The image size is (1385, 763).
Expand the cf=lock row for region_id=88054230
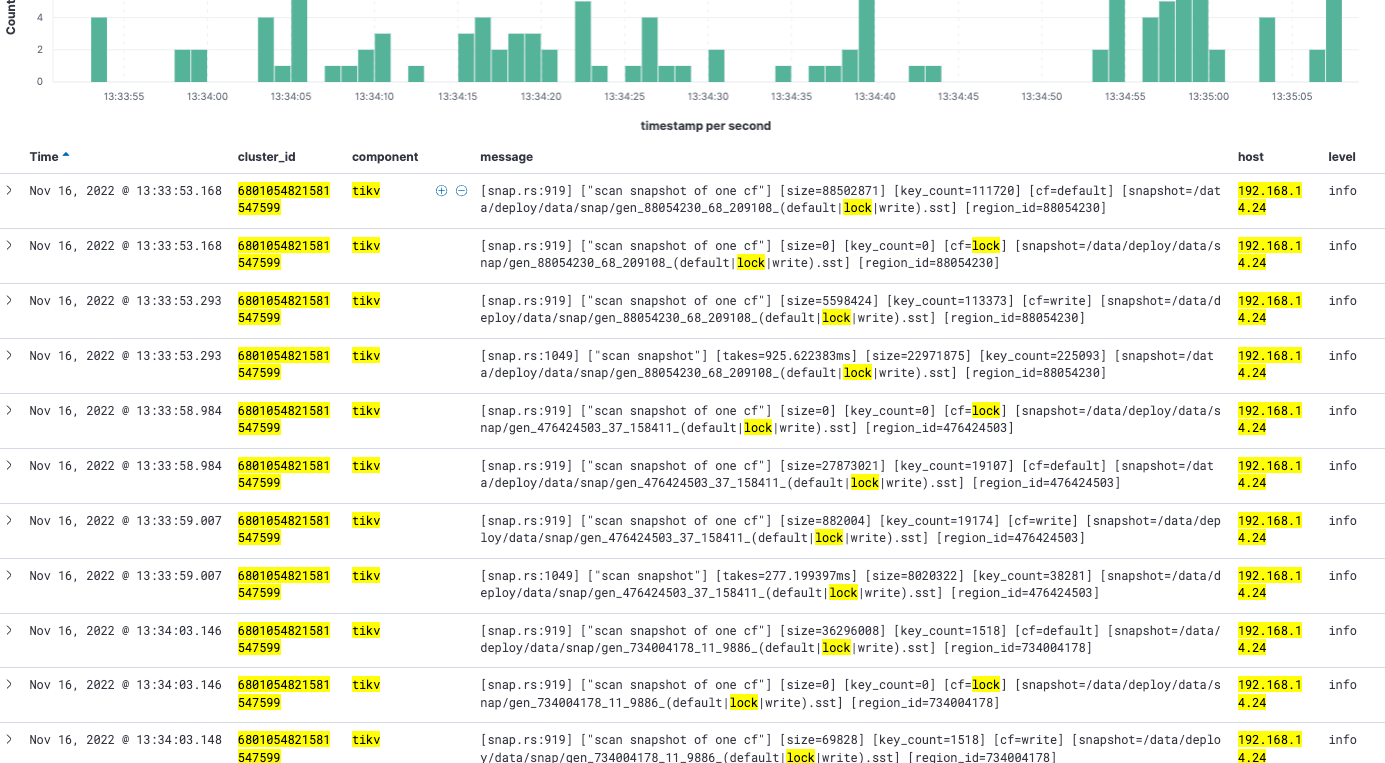coord(10,245)
